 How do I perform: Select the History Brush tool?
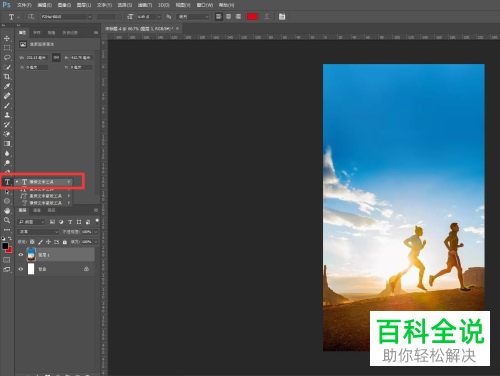[7, 125]
